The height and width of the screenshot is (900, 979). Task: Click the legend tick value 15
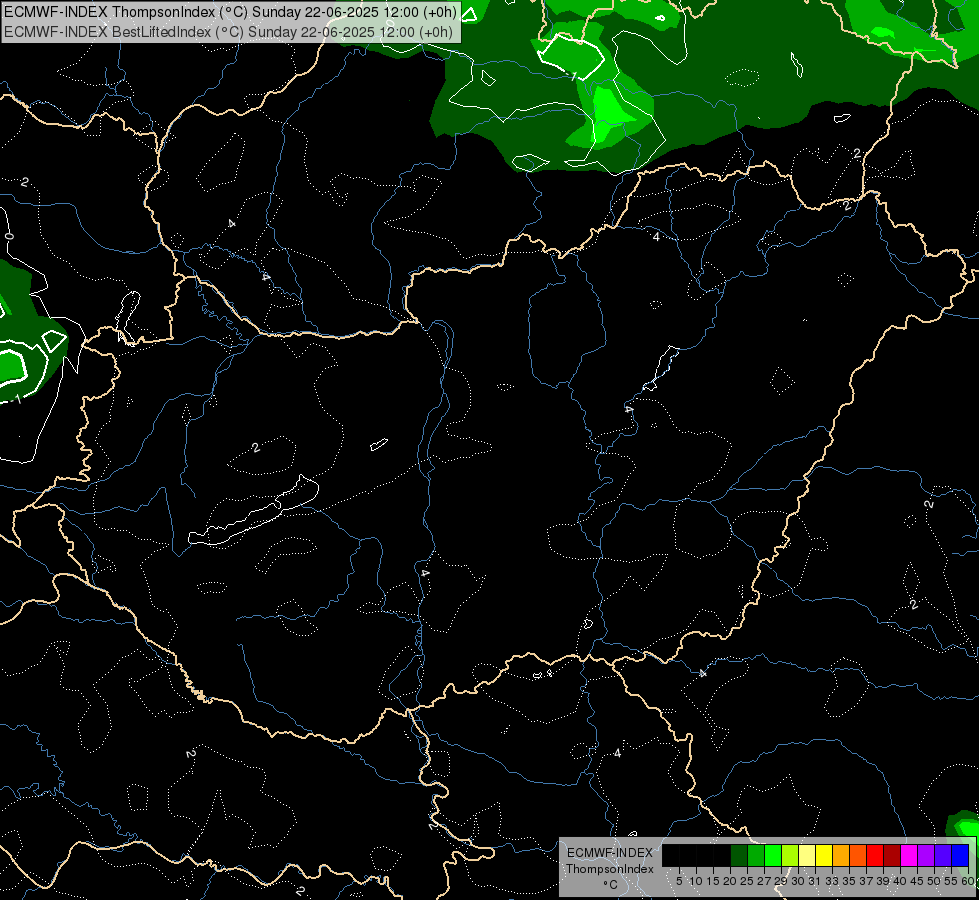point(713,881)
